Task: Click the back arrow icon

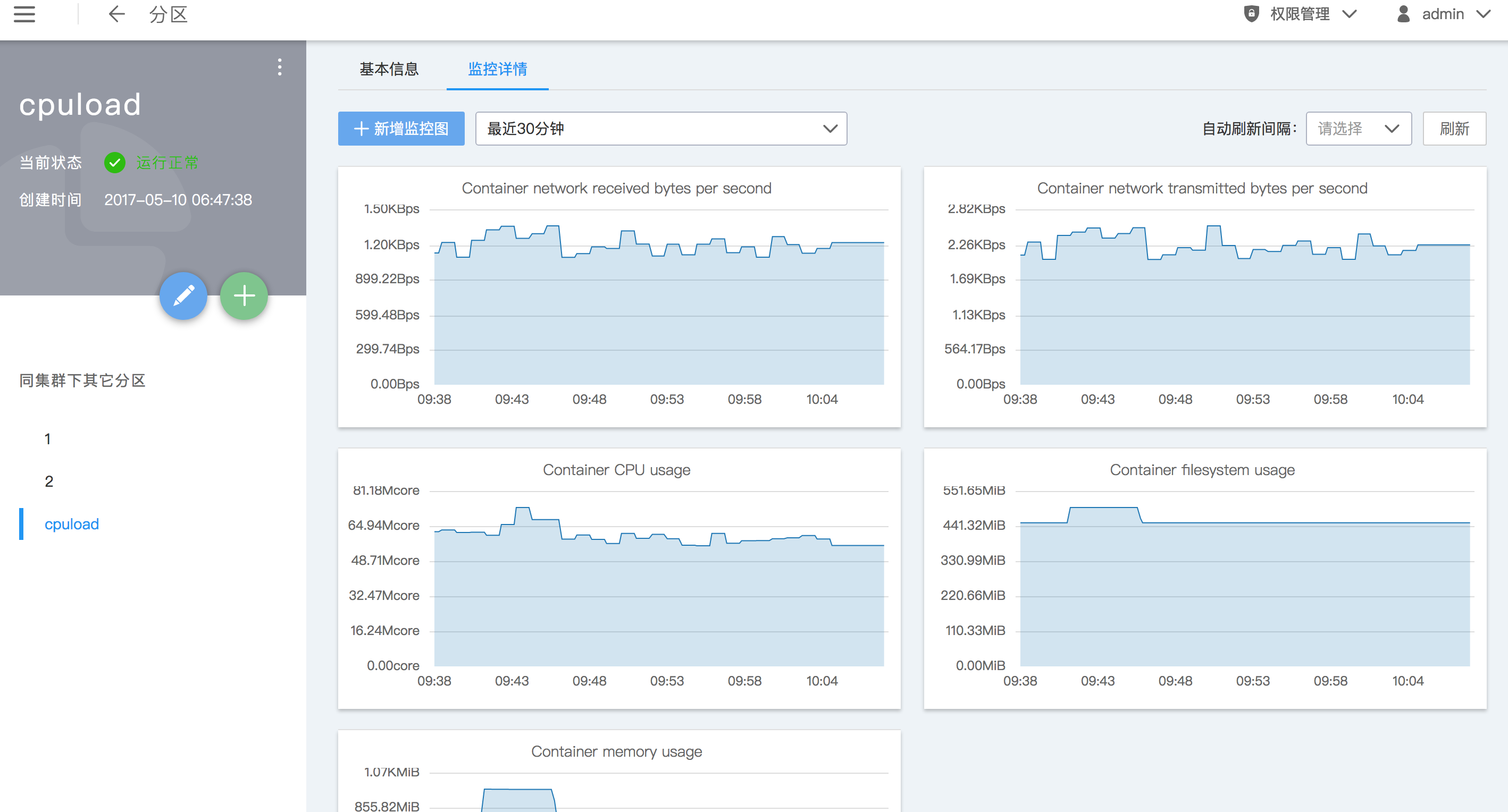Action: click(116, 14)
